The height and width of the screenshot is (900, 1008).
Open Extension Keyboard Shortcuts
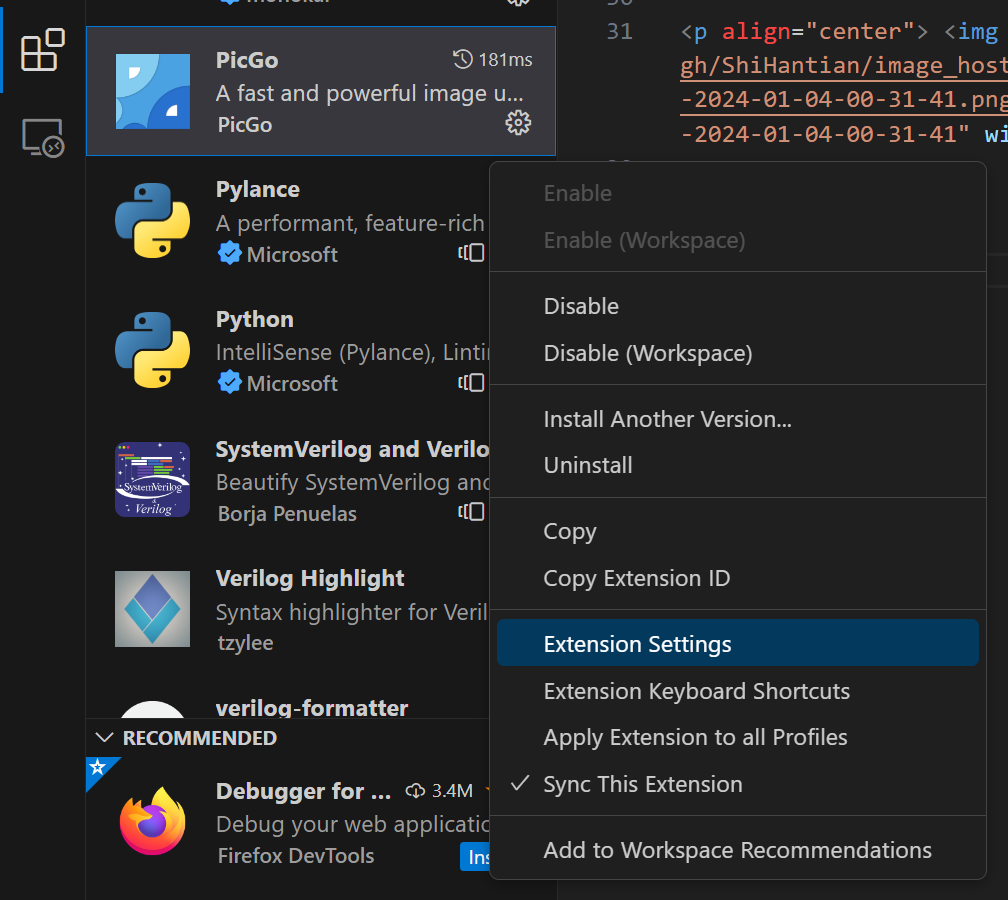(696, 692)
